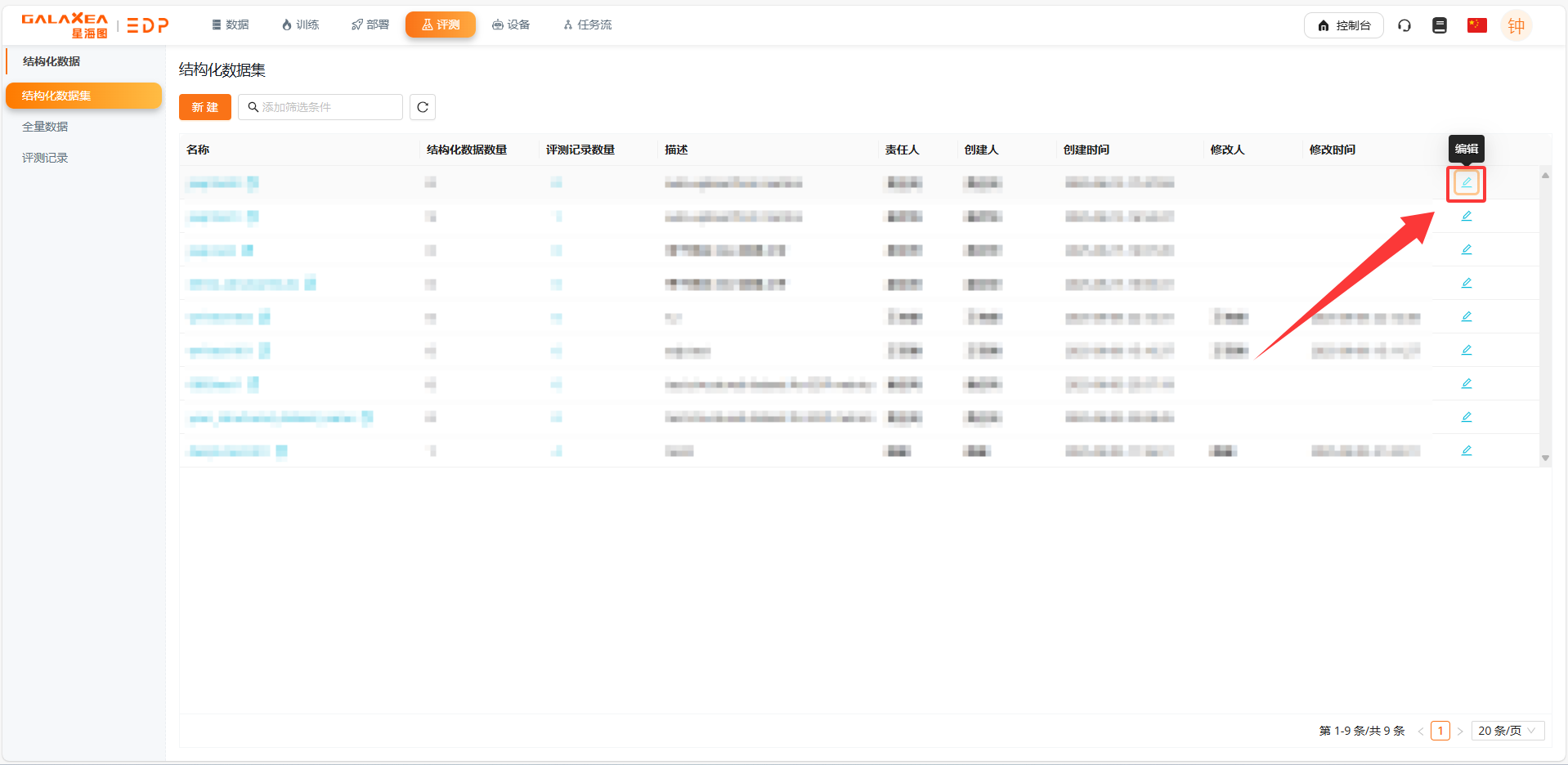The image size is (1568, 765).
Task: Click the edit pencil icon in first row
Action: [1466, 183]
